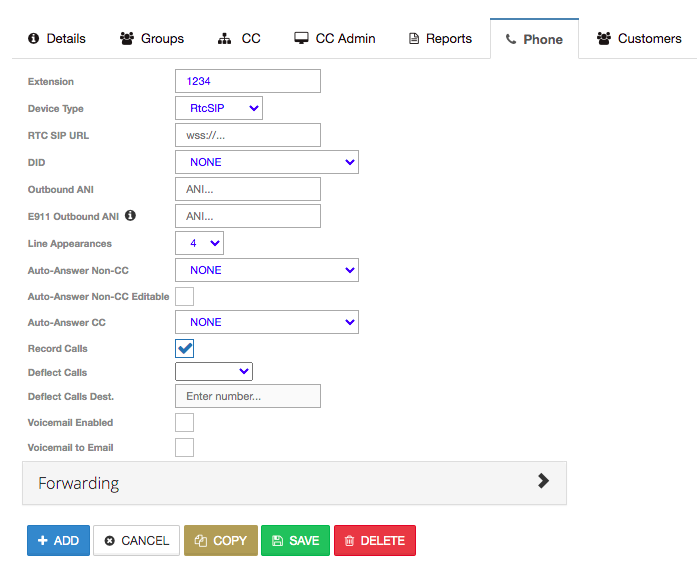Click the "Voicemail to Email" label

pos(70,448)
